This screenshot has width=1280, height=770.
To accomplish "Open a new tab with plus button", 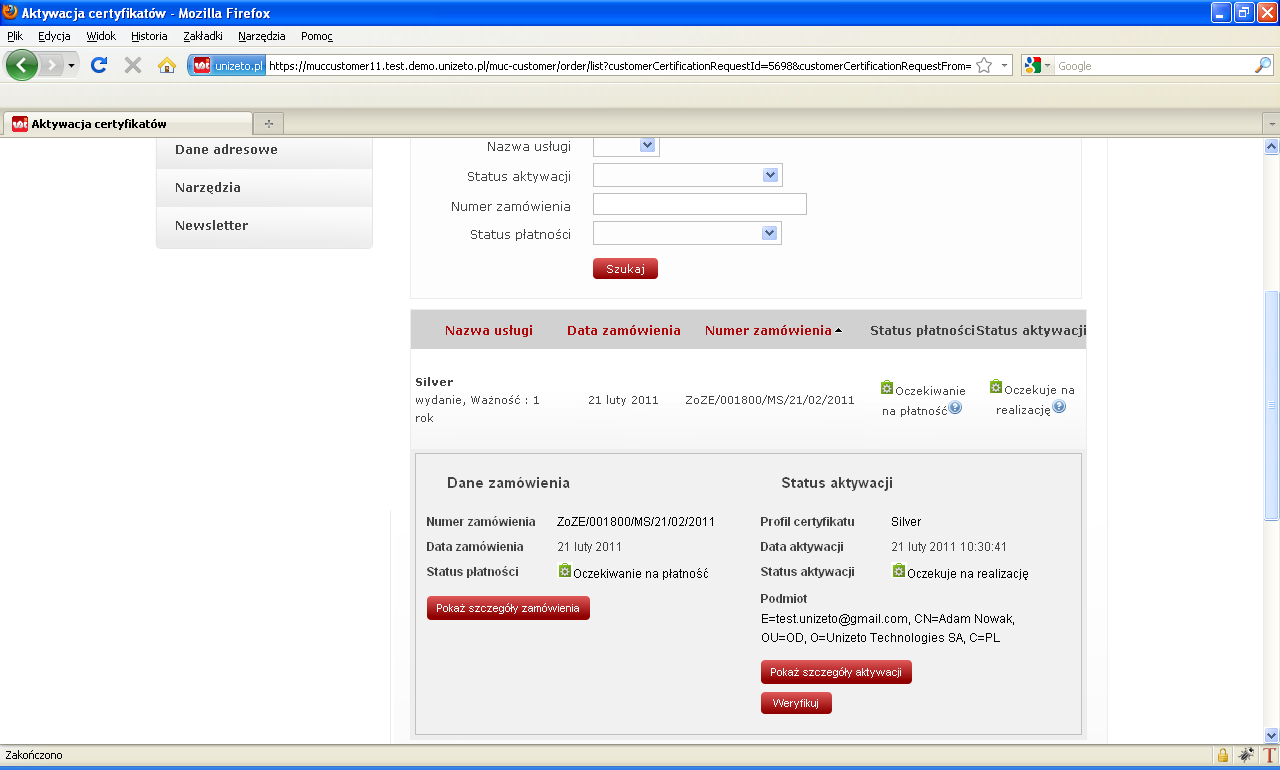I will pos(268,124).
